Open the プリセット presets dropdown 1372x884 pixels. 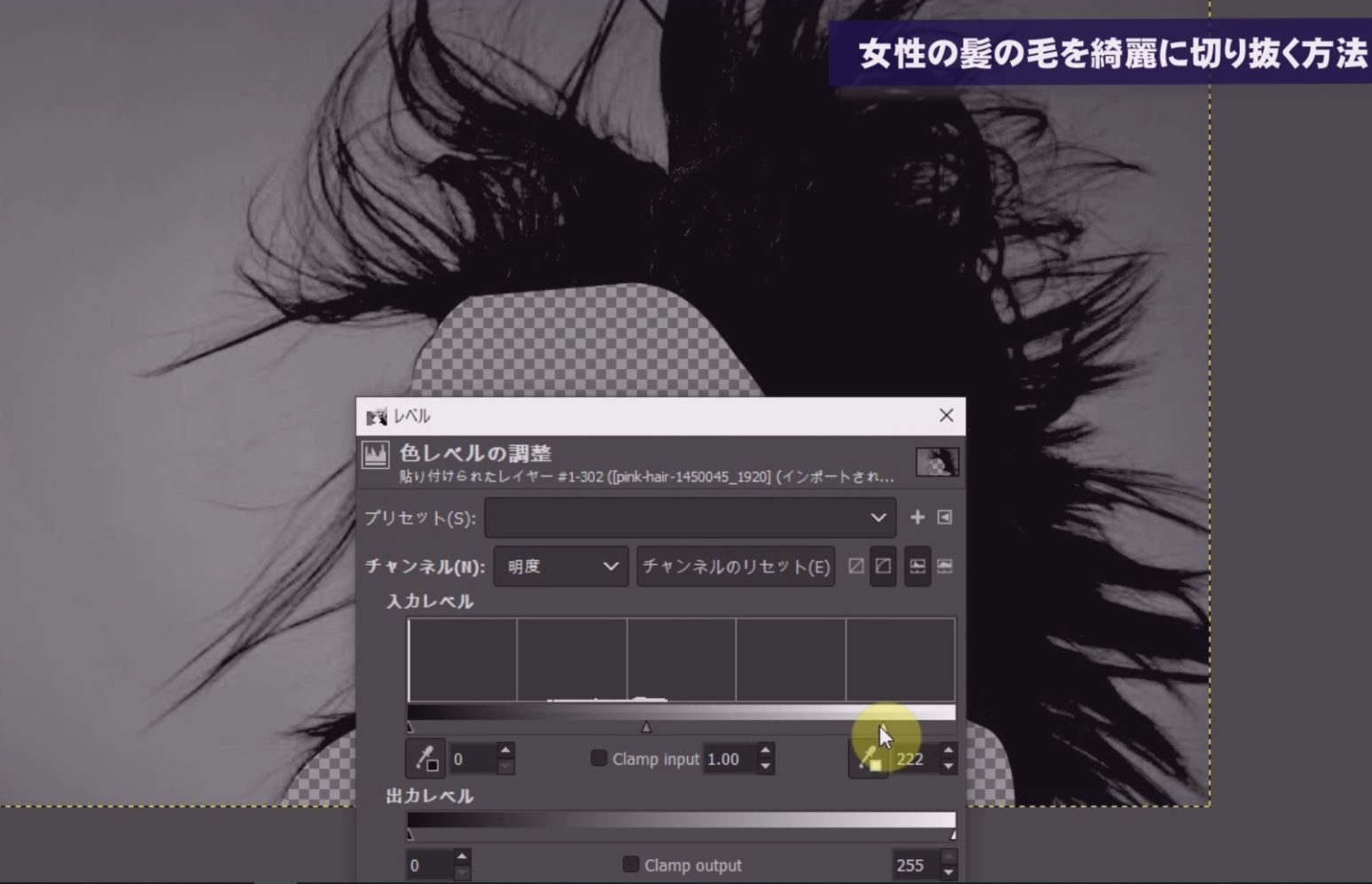point(690,518)
